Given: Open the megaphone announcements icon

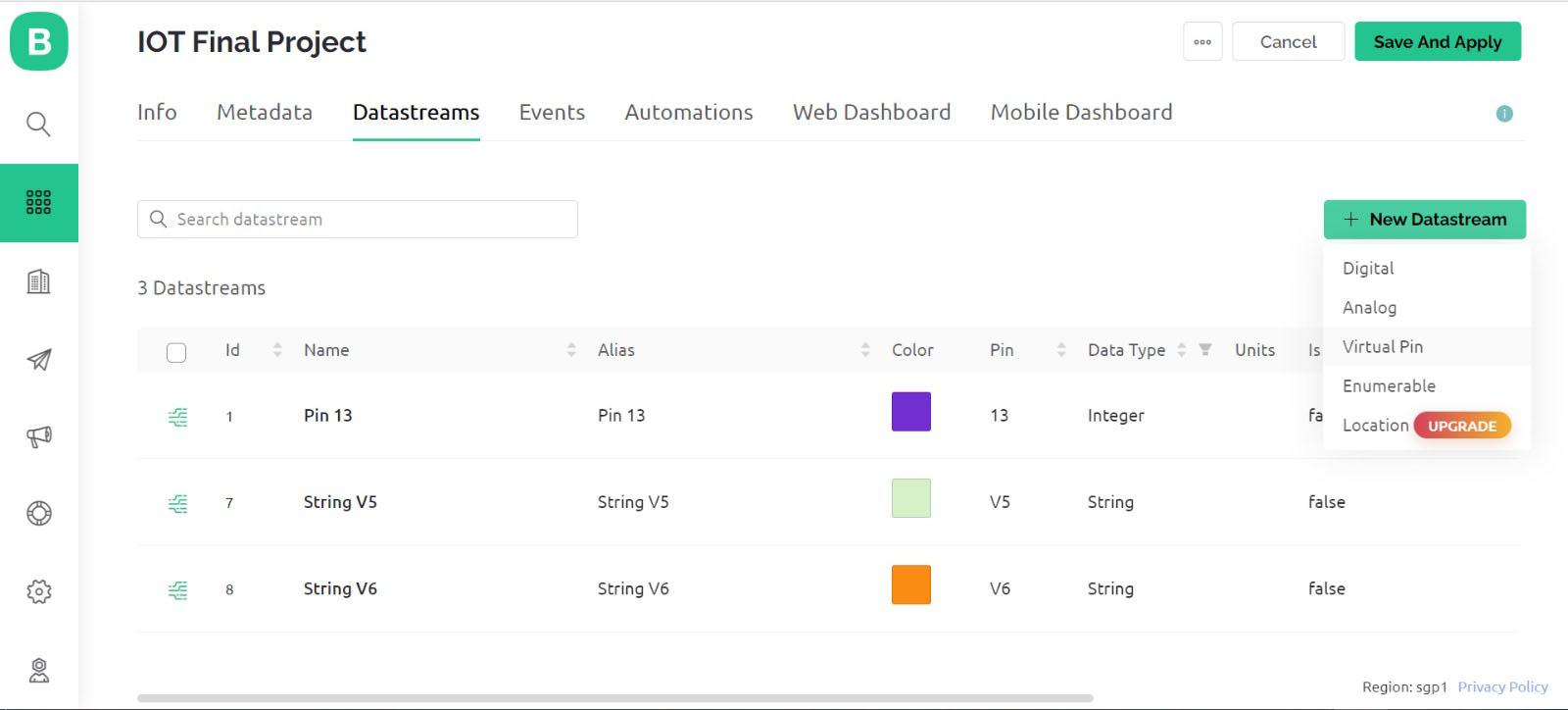Looking at the screenshot, I should point(38,436).
